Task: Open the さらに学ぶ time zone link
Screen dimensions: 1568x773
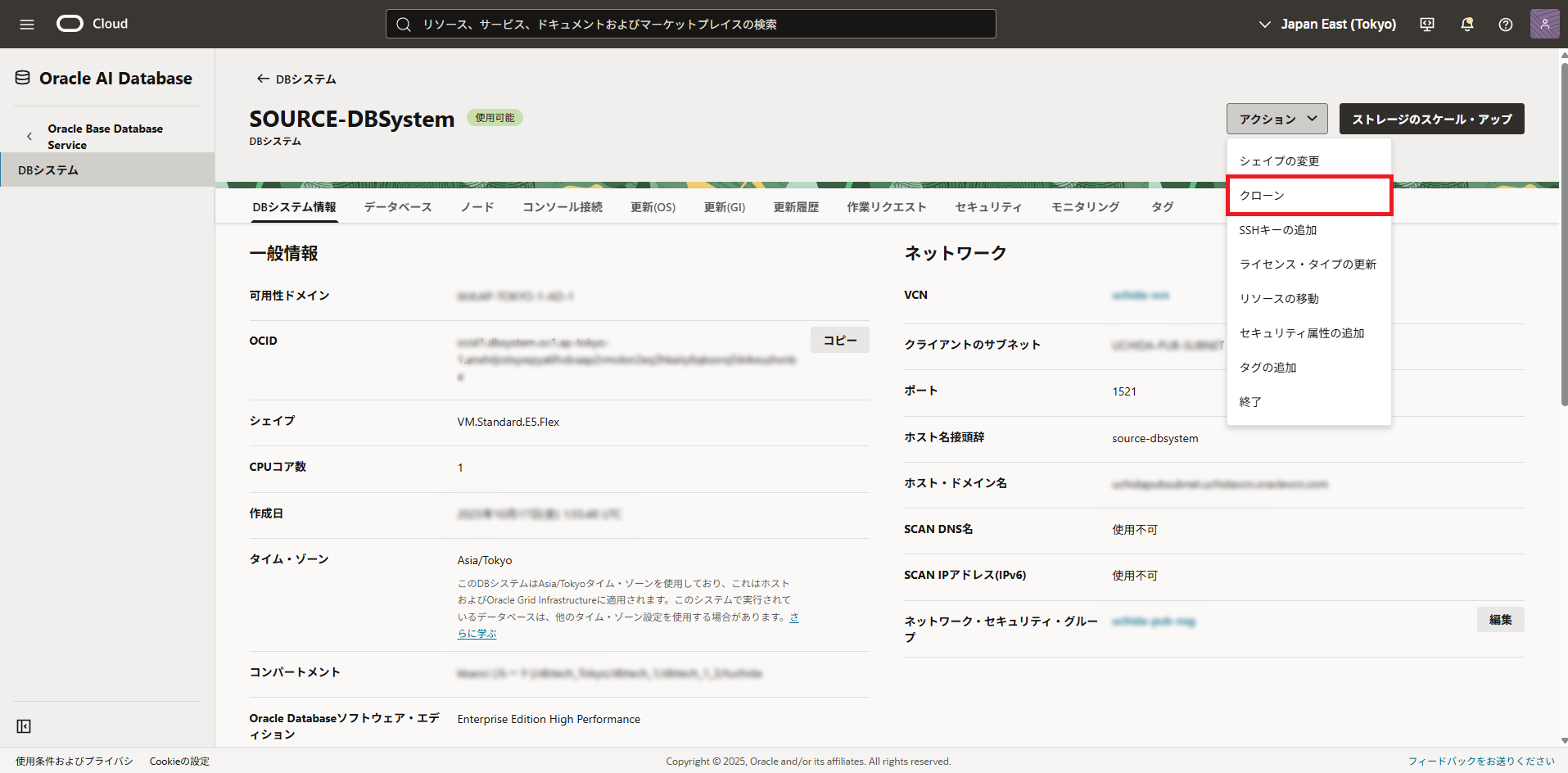Action: [477, 632]
